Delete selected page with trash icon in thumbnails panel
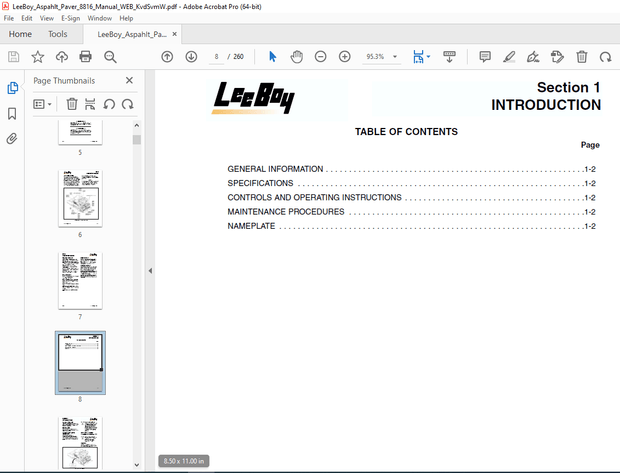The image size is (620, 473). (x=72, y=103)
